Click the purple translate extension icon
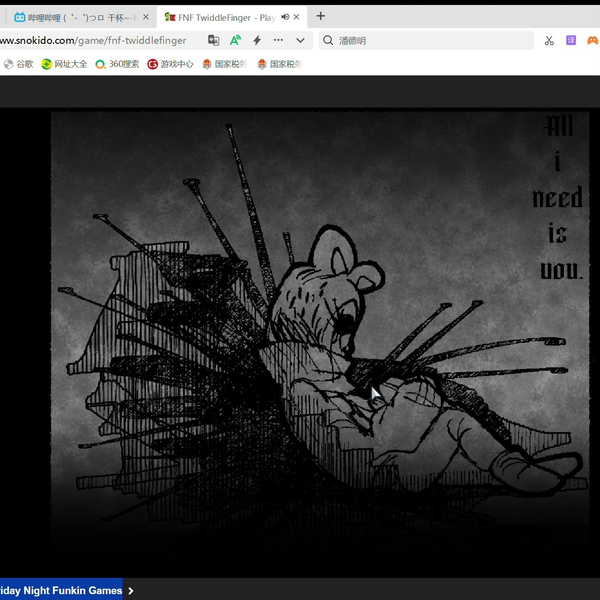Image resolution: width=600 pixels, height=600 pixels. [x=571, y=40]
